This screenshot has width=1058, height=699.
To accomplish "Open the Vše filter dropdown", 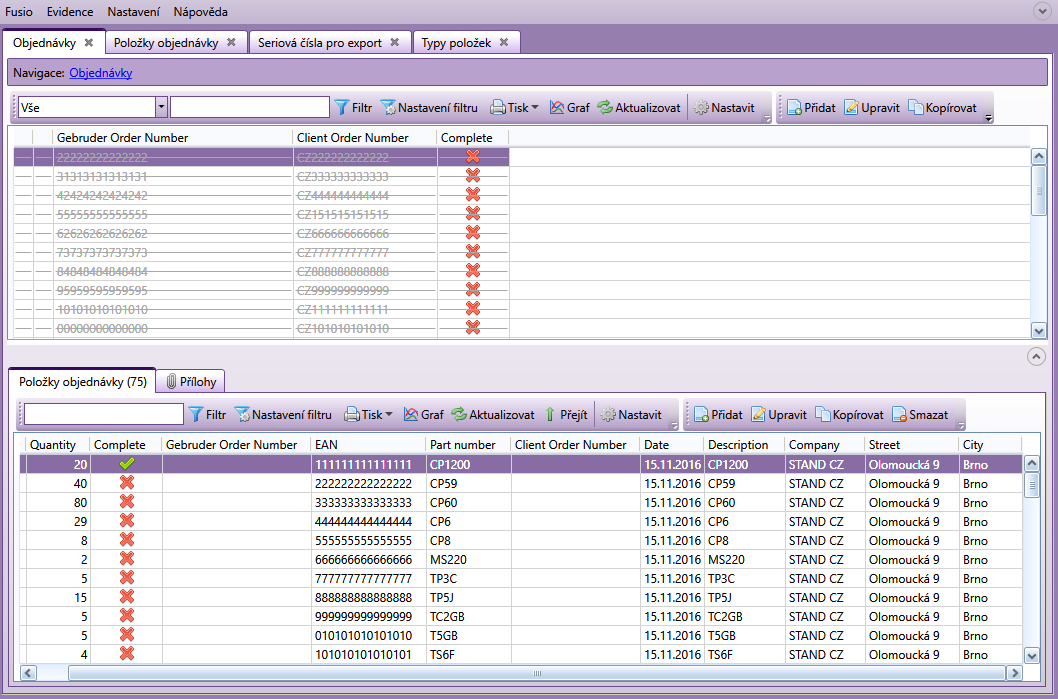I will coord(161,107).
